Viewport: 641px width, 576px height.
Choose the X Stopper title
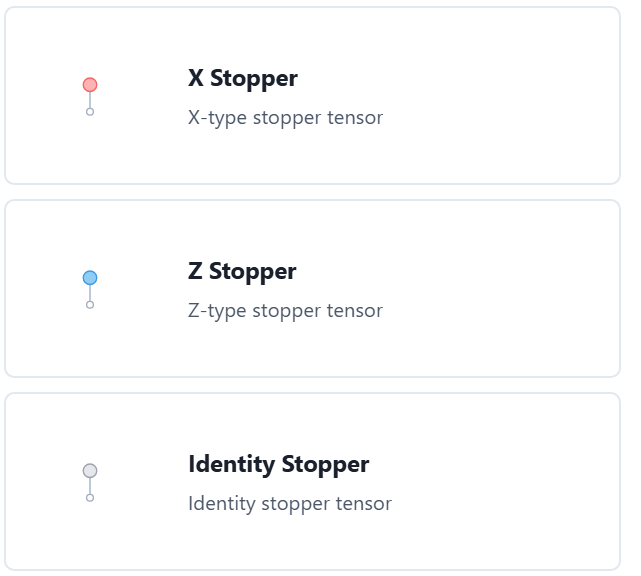tap(243, 78)
